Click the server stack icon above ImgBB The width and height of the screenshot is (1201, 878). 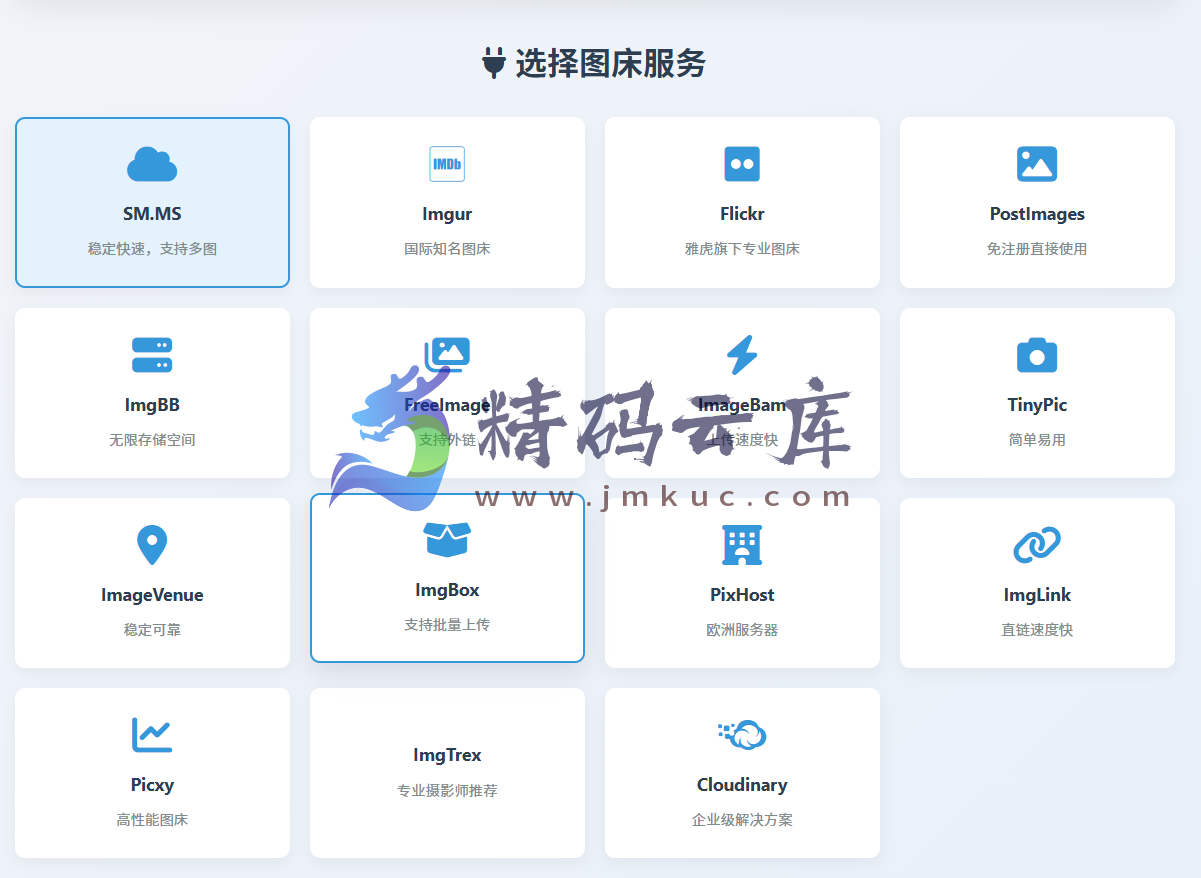pos(152,355)
